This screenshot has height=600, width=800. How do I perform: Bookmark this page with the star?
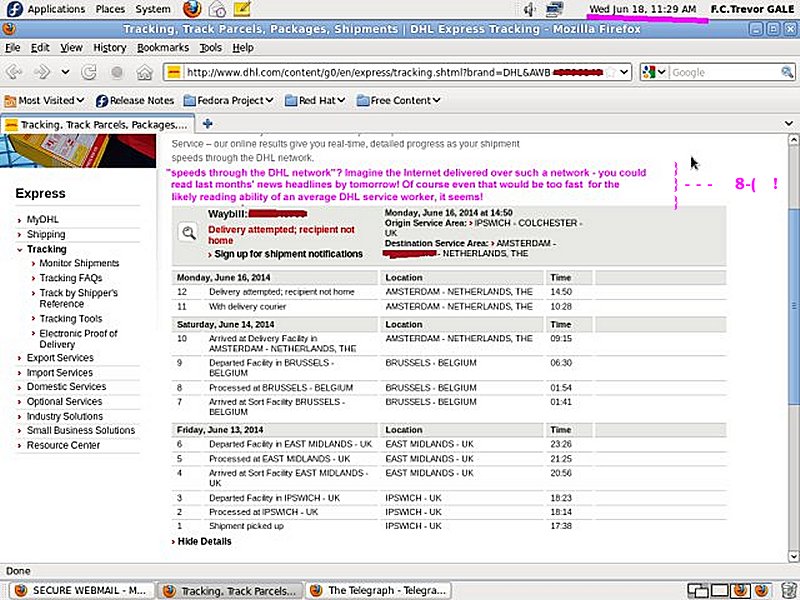[610, 72]
